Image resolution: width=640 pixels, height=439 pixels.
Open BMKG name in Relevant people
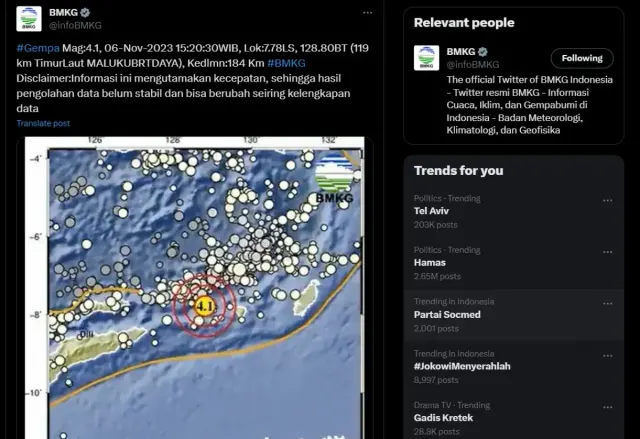pos(461,52)
